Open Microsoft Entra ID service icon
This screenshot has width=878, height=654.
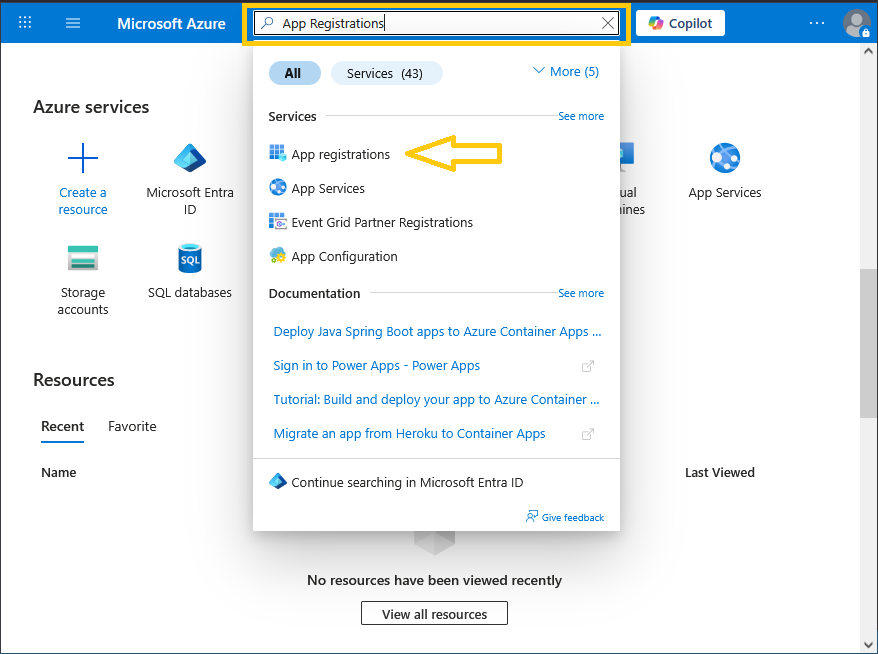pos(190,158)
